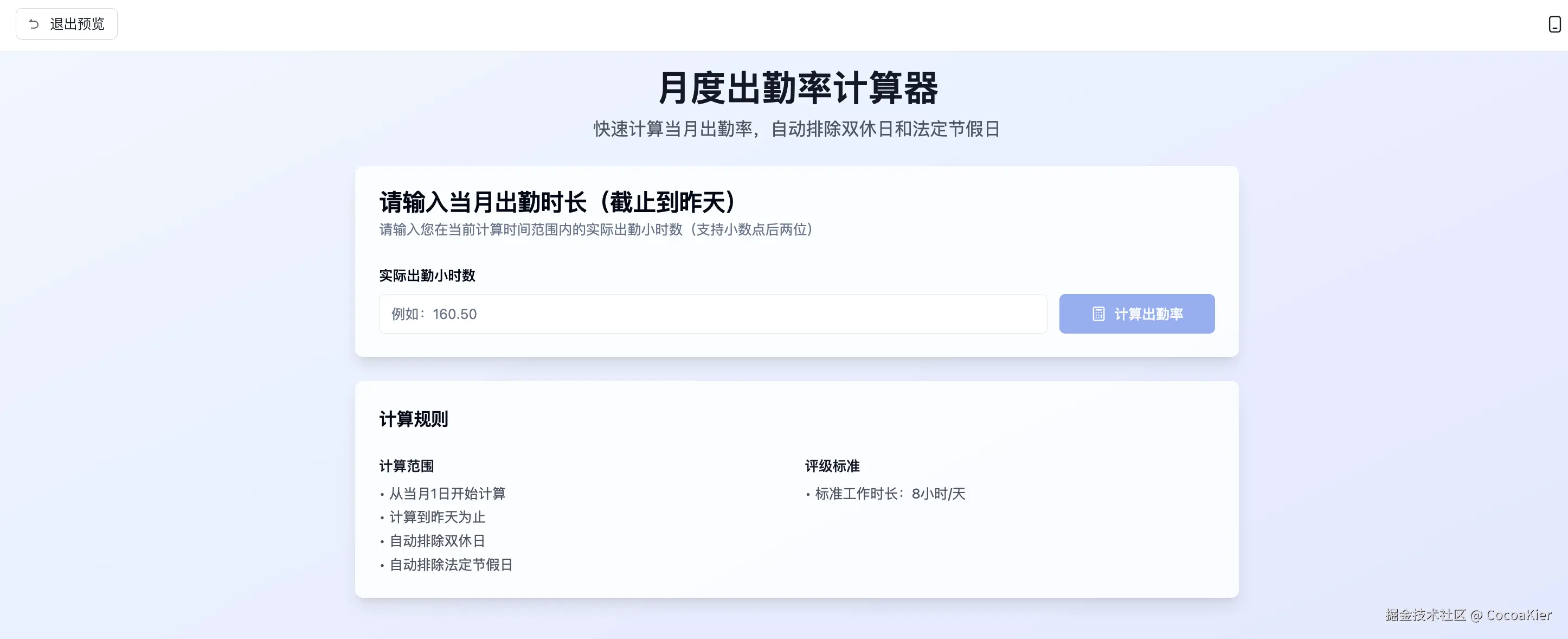Image resolution: width=1568 pixels, height=639 pixels.
Task: Click the return-style arrow in the top-left button
Action: 35,23
